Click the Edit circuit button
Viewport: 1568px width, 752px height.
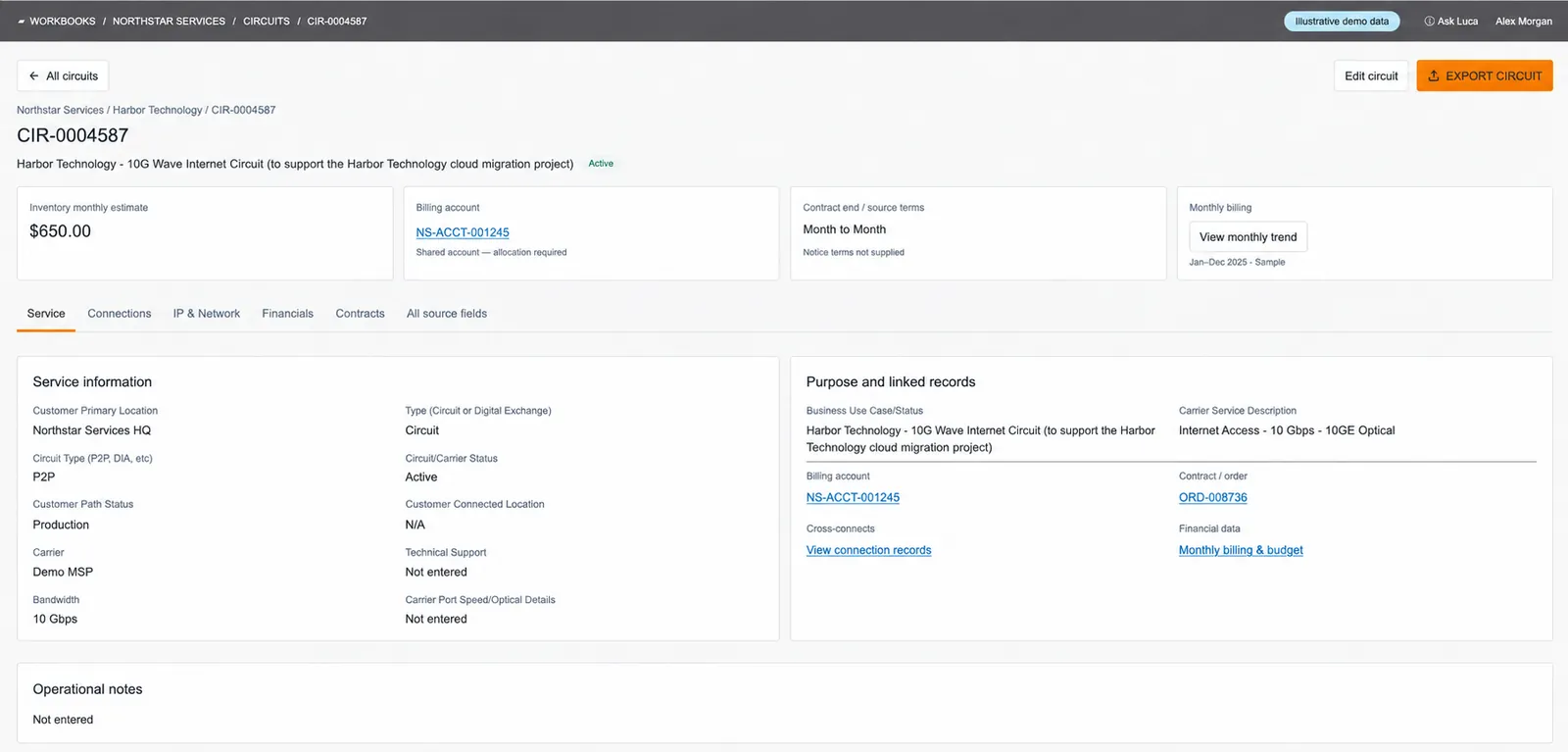click(x=1371, y=75)
